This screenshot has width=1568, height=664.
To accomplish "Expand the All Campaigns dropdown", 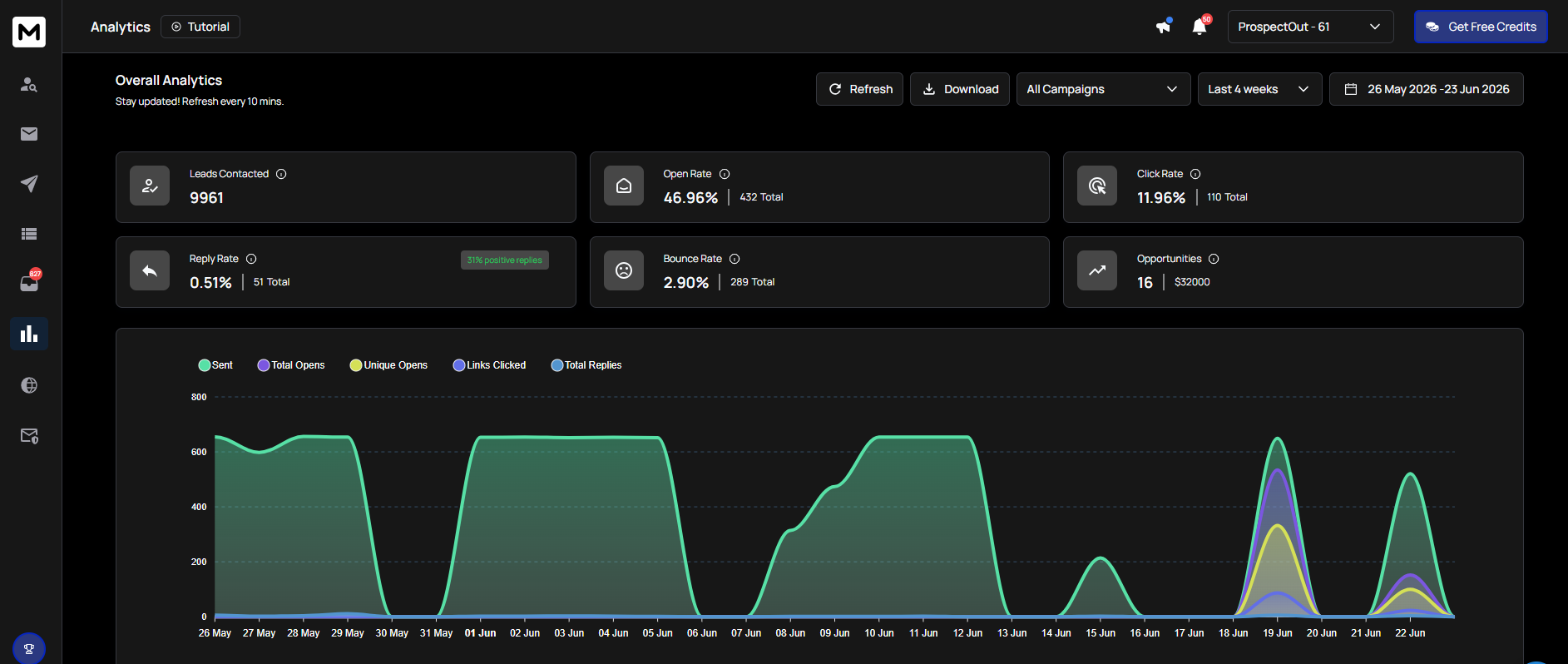I will (1103, 89).
